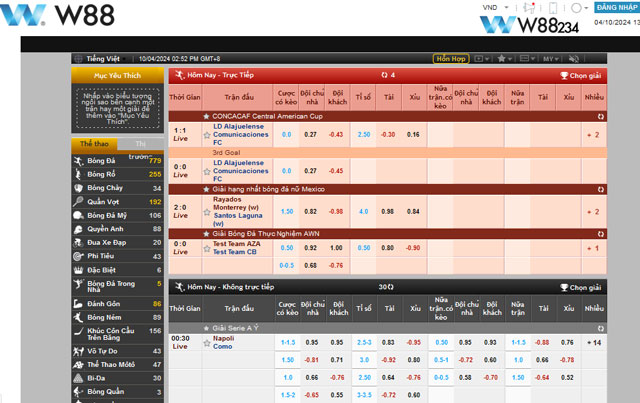The width and height of the screenshot is (640, 403).
Task: Open the plus-box display dropdown in toolbar
Action: click(x=482, y=59)
